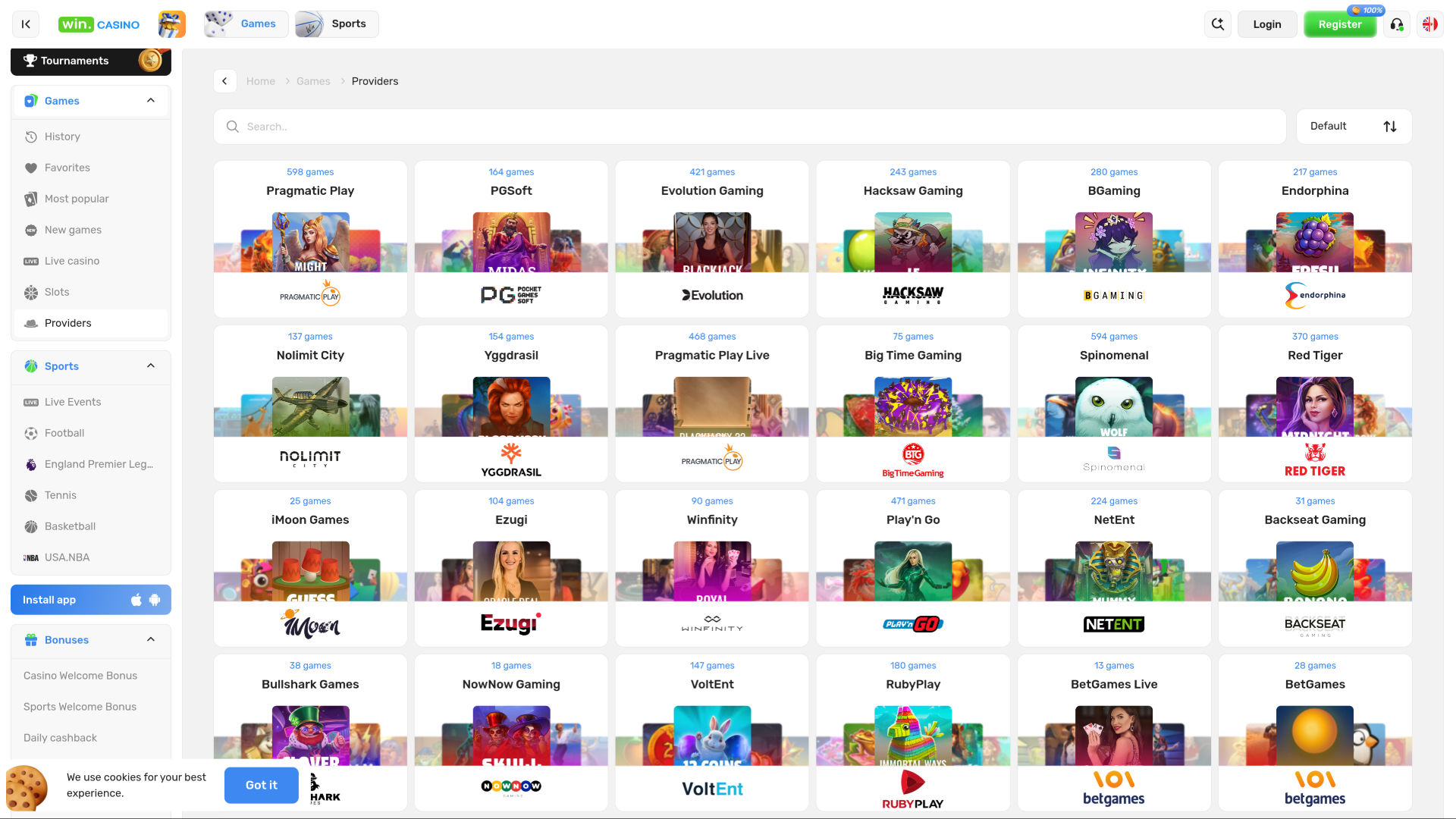Viewport: 1456px width, 819px height.
Task: Open the promo gift icon beside logo
Action: (172, 24)
